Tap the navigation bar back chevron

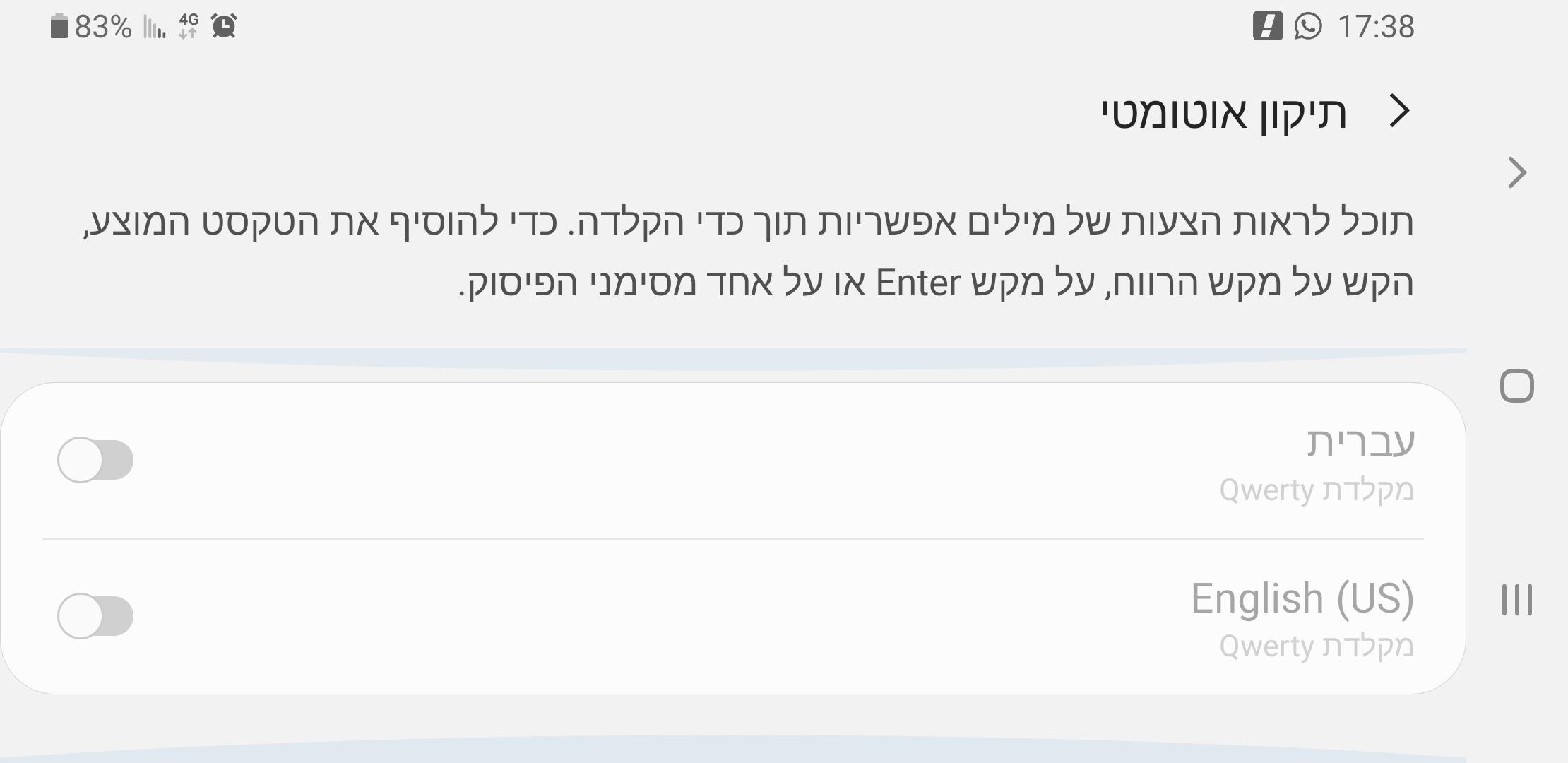click(x=1517, y=173)
